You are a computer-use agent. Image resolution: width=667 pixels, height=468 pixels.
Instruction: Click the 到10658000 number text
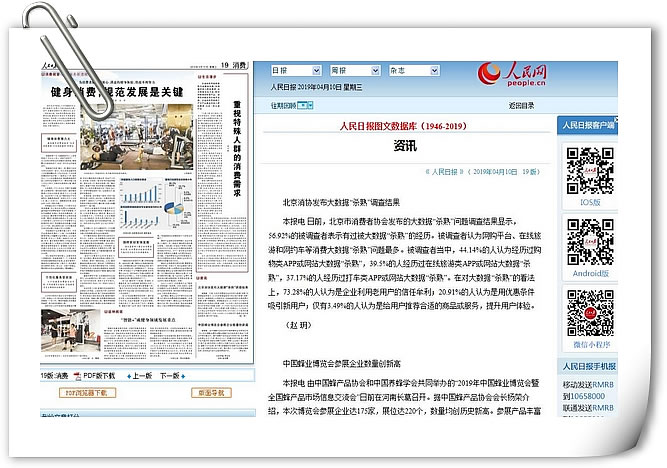[584, 396]
